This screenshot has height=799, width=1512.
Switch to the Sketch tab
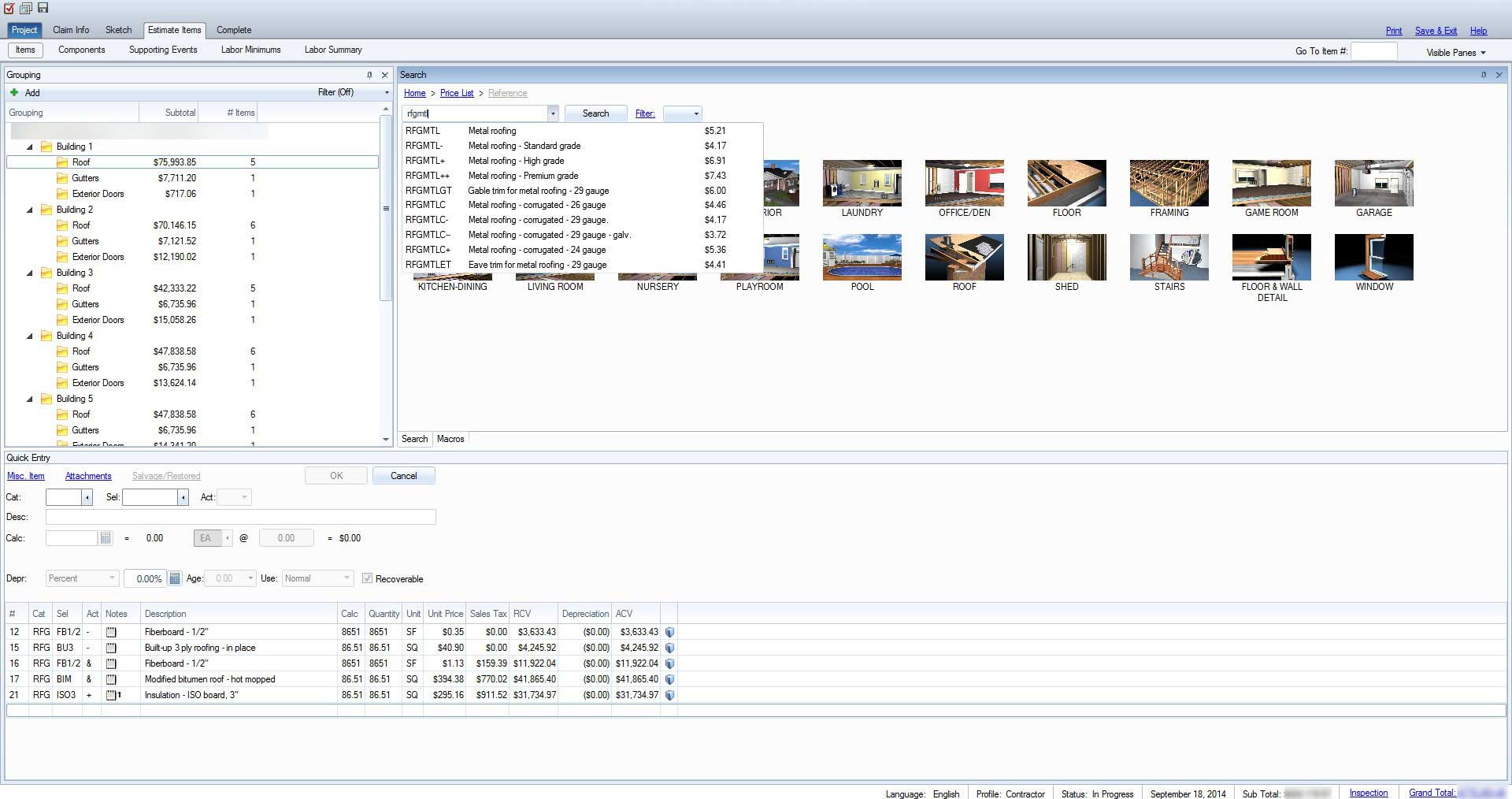tap(118, 30)
